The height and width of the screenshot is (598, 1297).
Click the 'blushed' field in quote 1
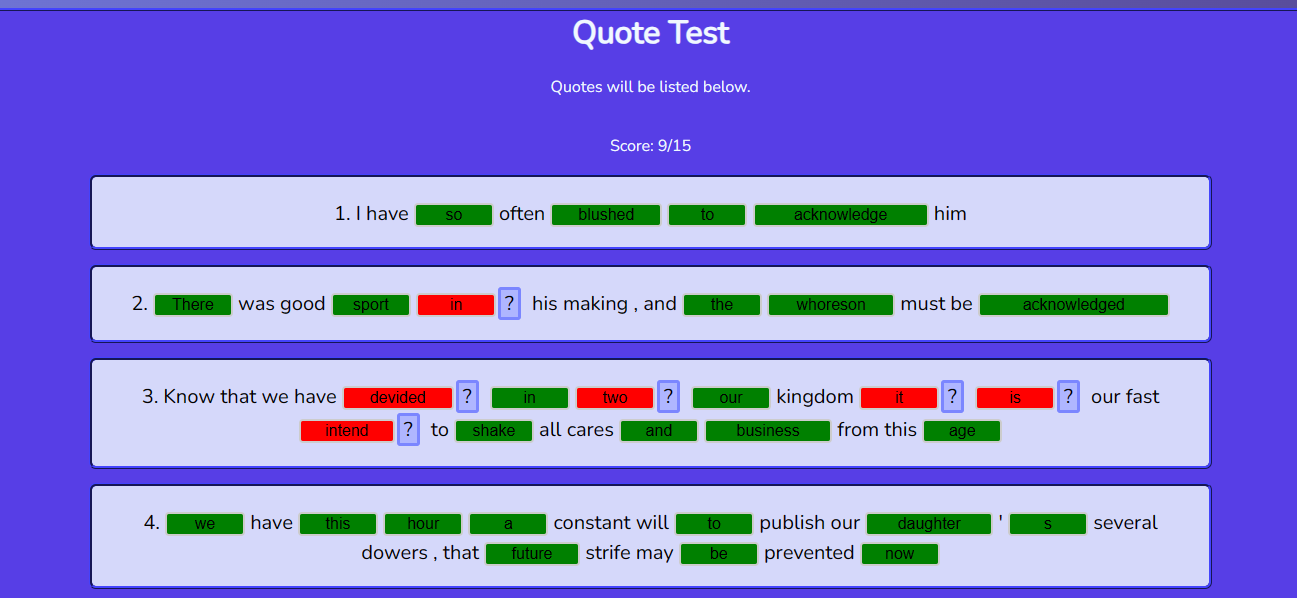(606, 215)
